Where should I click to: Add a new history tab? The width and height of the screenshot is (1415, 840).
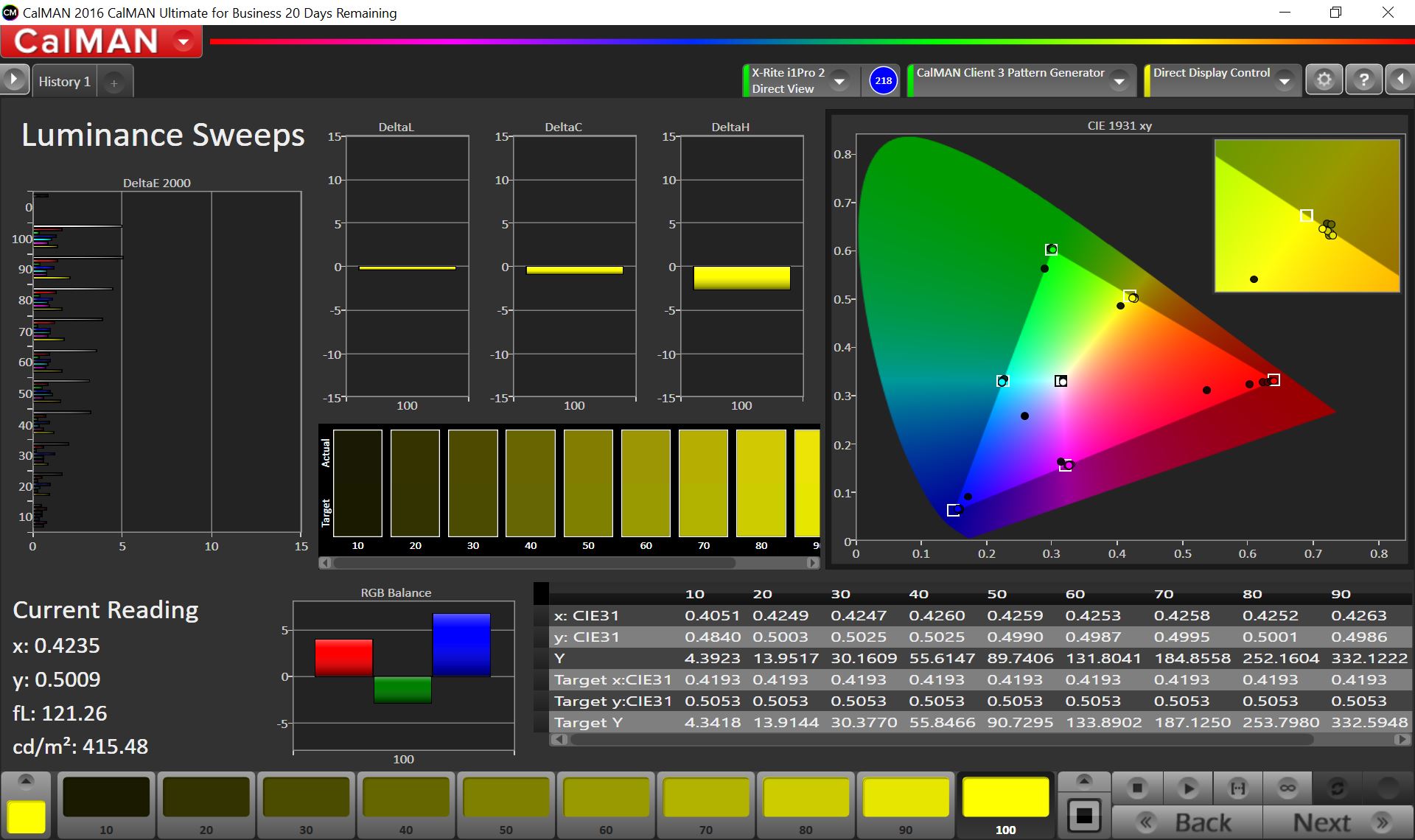[114, 83]
